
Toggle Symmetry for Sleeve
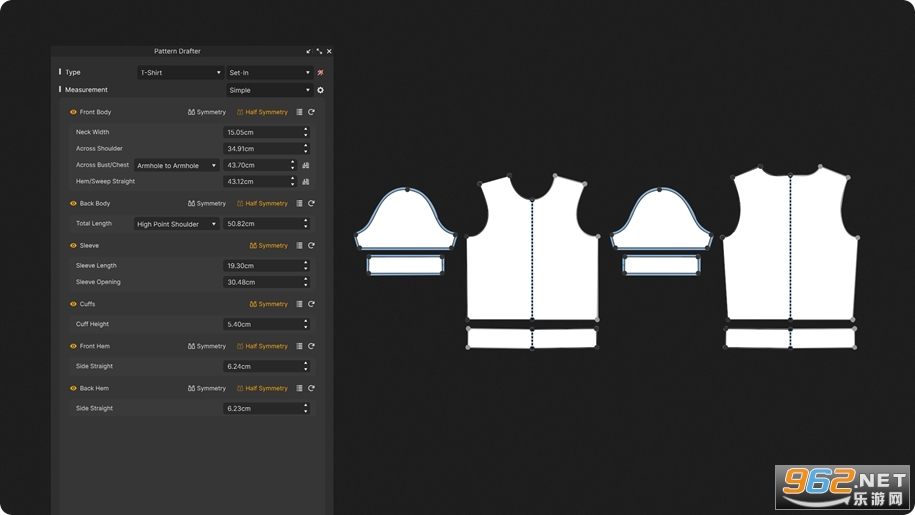click(268, 246)
